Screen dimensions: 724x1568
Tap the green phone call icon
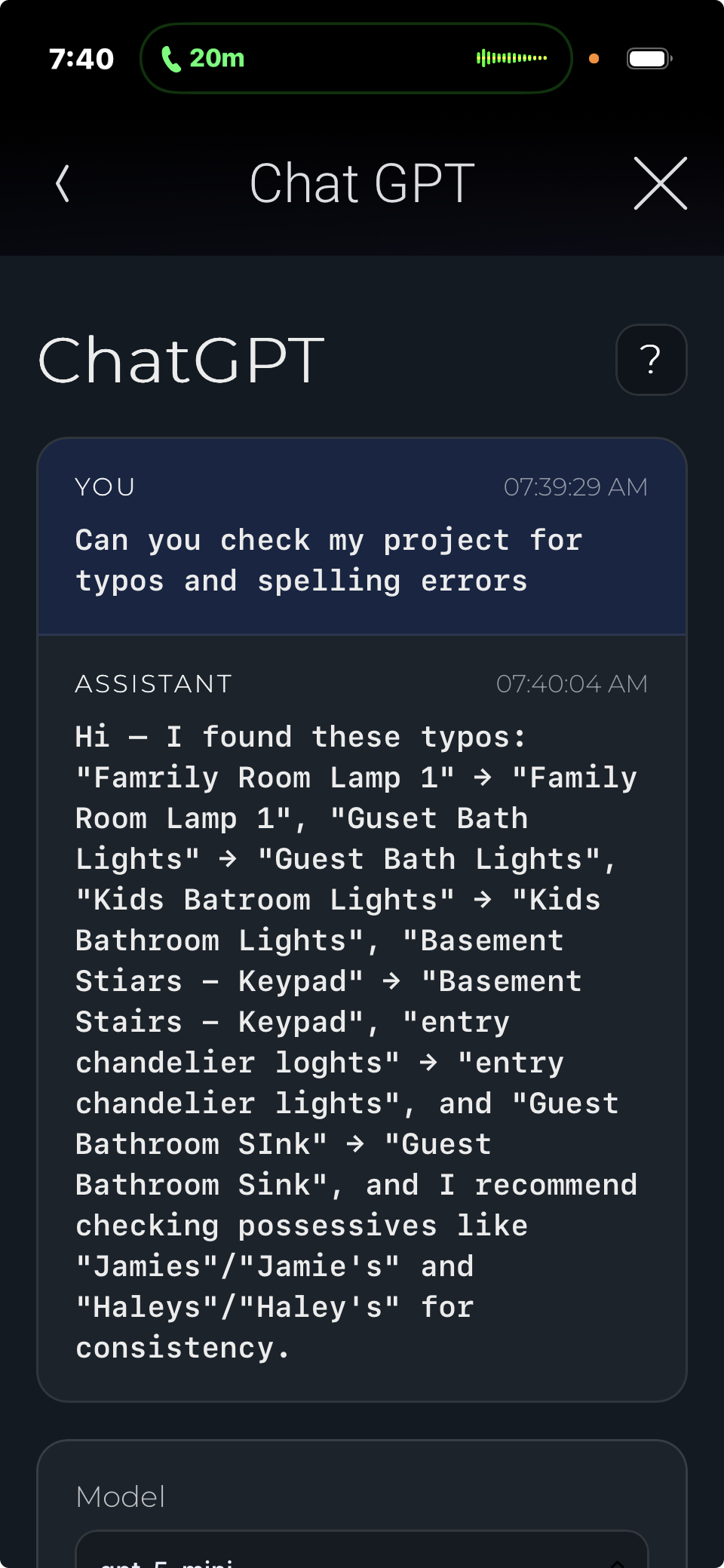tap(171, 59)
